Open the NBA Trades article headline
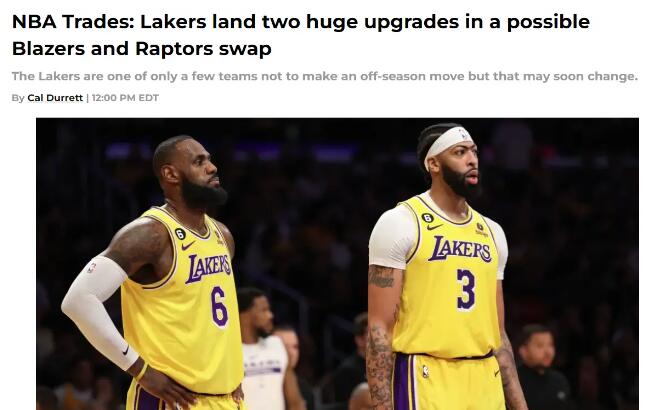The height and width of the screenshot is (410, 646). [x=301, y=35]
